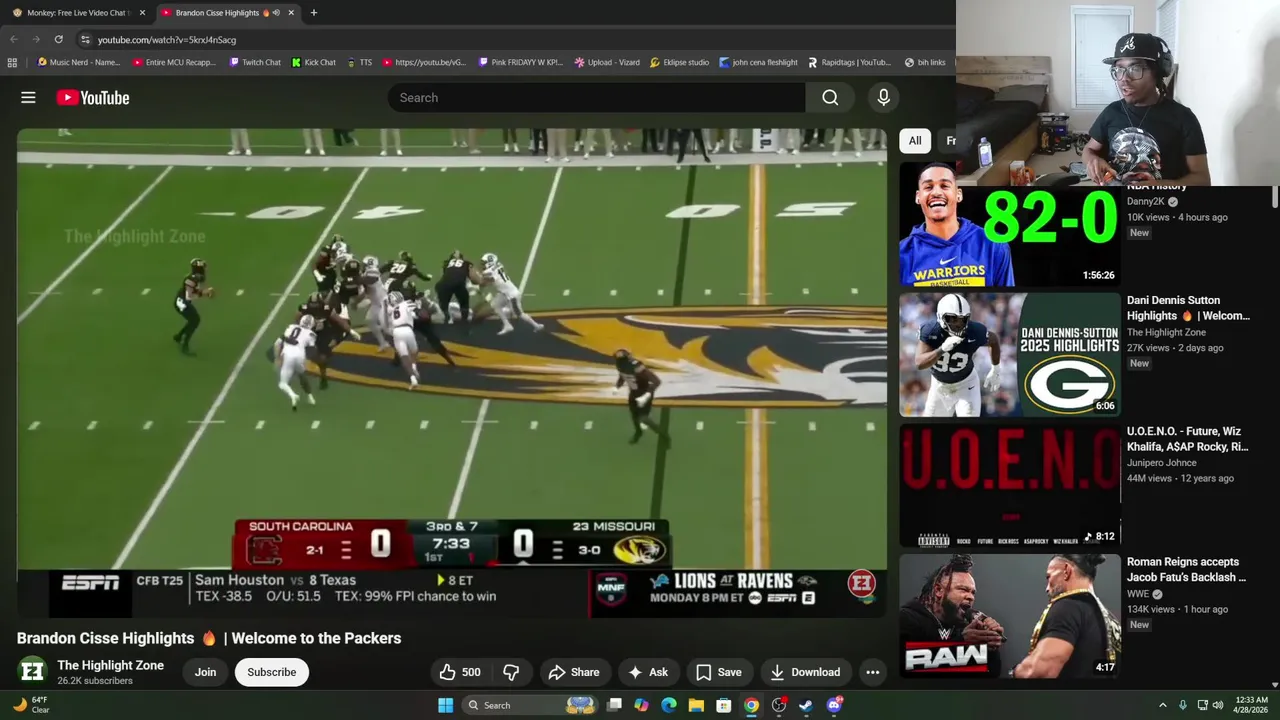Visit the Junipero Johnce channel

point(1163,463)
